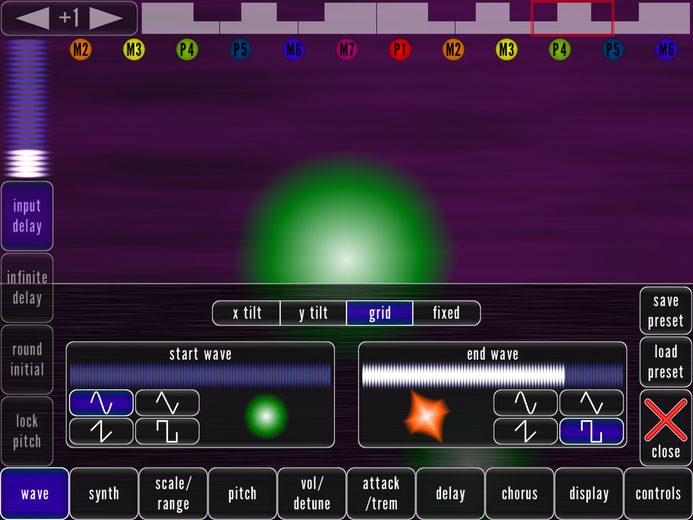The height and width of the screenshot is (520, 693).
Task: Open the wave tab
Action: (35, 493)
